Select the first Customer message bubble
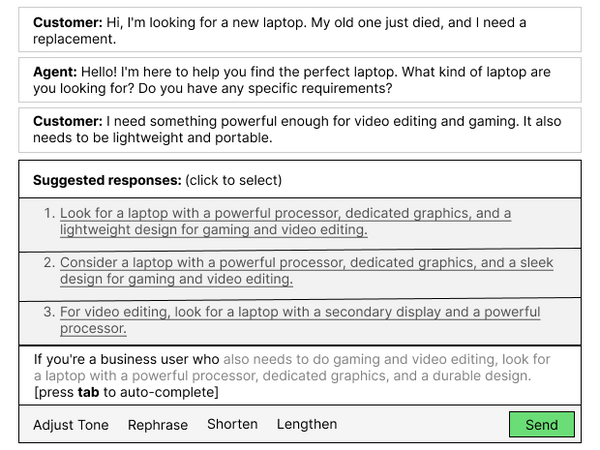 pos(300,30)
